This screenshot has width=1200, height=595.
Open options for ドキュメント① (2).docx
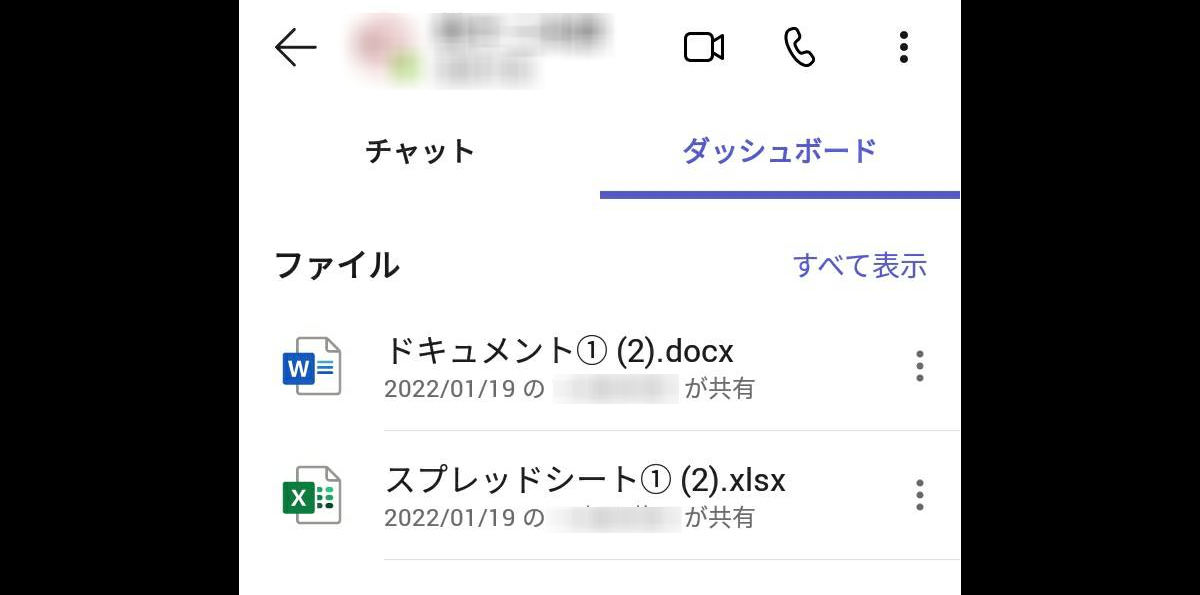pyautogui.click(x=920, y=366)
